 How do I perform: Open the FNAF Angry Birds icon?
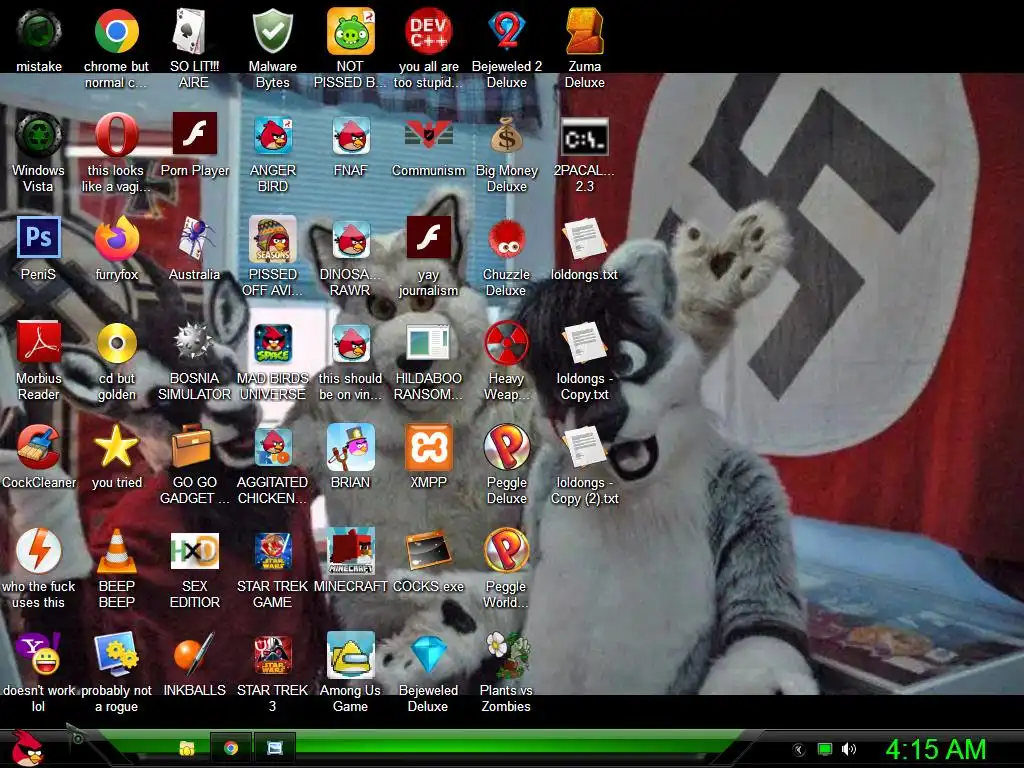click(x=351, y=135)
